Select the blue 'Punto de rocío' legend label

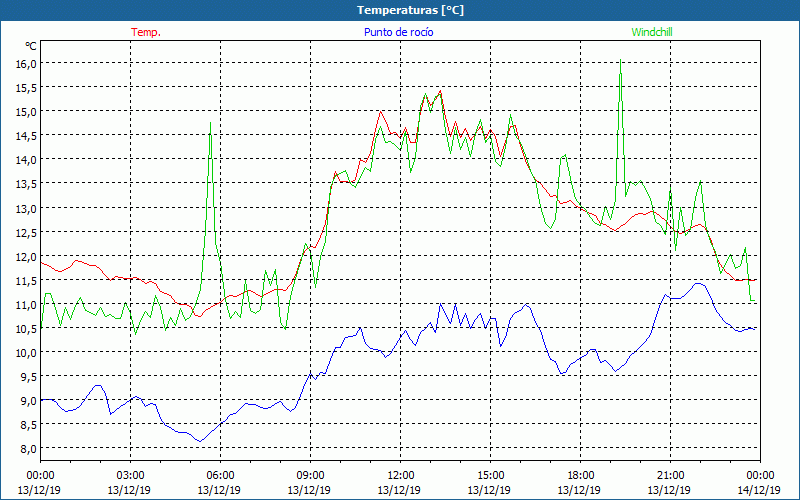coord(398,32)
